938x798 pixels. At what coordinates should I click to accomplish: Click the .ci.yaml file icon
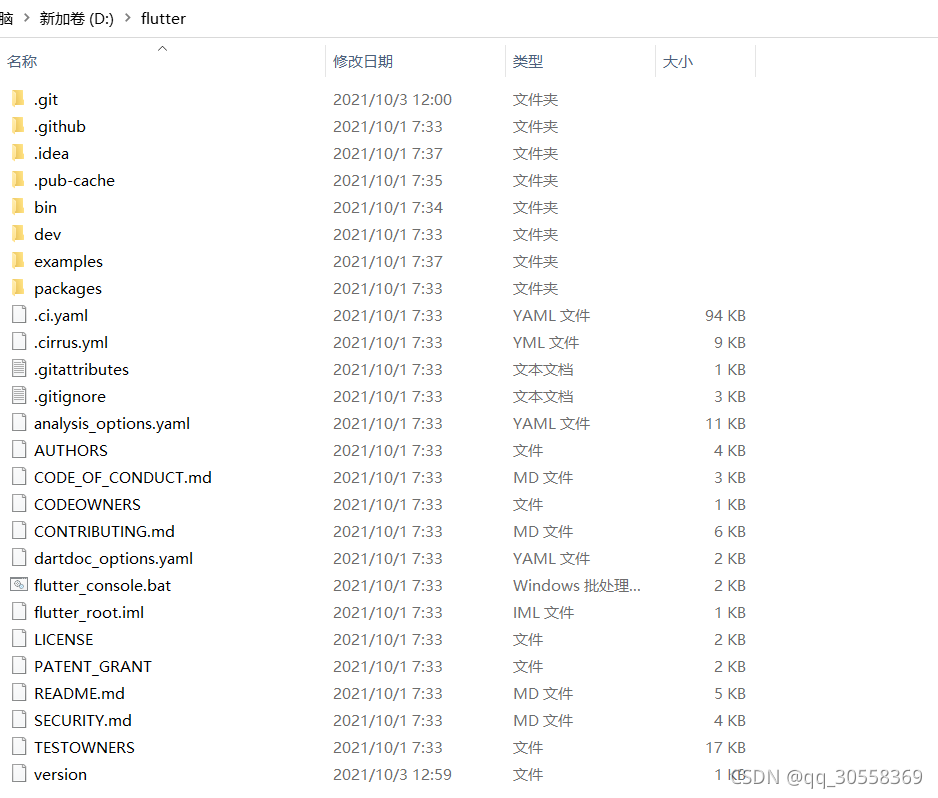pyautogui.click(x=19, y=314)
